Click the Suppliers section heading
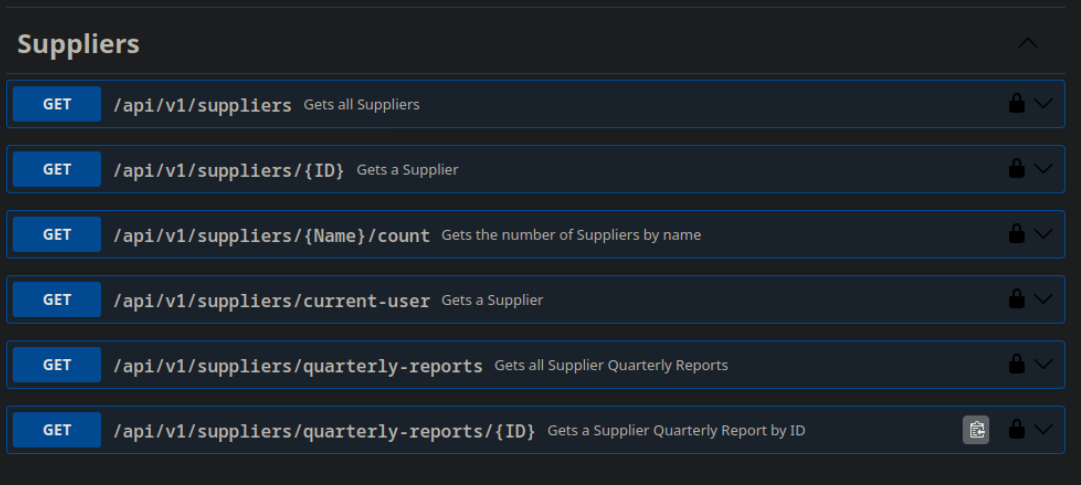Screen dimensions: 1081x485 (x=78, y=44)
